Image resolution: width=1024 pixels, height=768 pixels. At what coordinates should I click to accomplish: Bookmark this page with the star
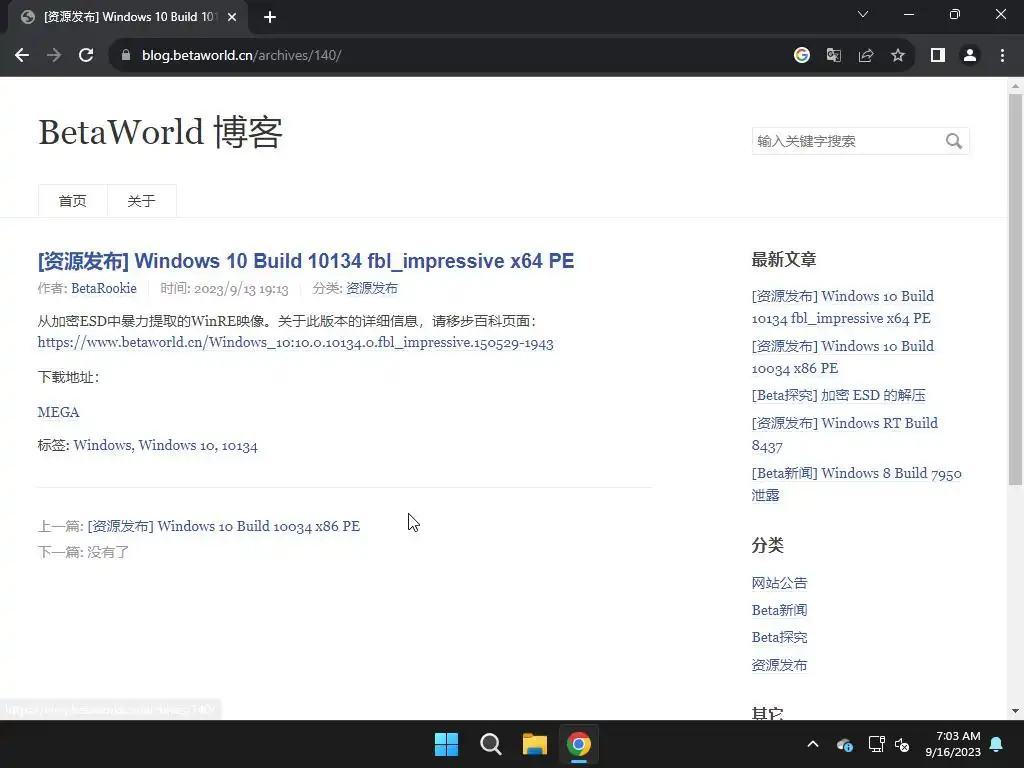[898, 56]
